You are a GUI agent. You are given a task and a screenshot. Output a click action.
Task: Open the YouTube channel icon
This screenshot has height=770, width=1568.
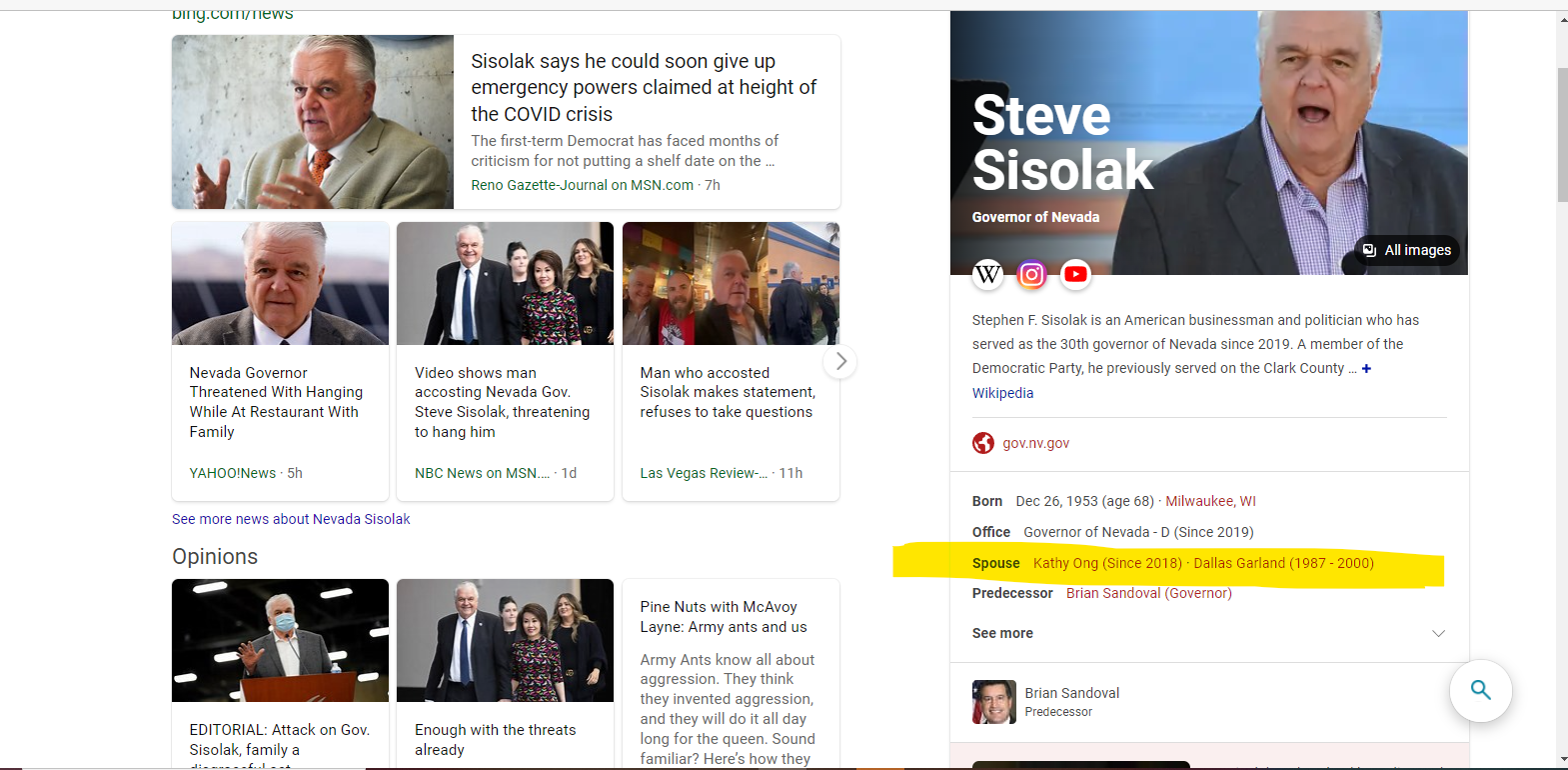pos(1075,274)
